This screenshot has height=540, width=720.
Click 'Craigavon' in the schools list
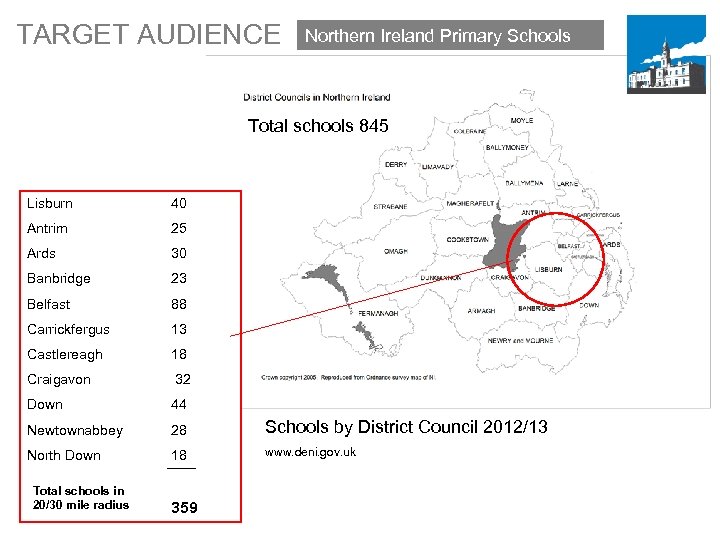click(x=59, y=379)
